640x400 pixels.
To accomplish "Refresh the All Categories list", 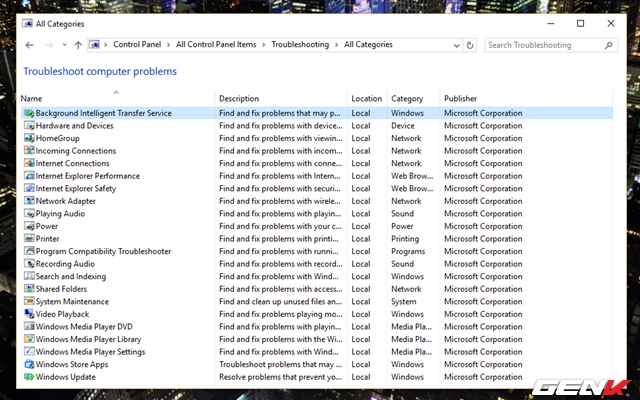I will point(470,45).
